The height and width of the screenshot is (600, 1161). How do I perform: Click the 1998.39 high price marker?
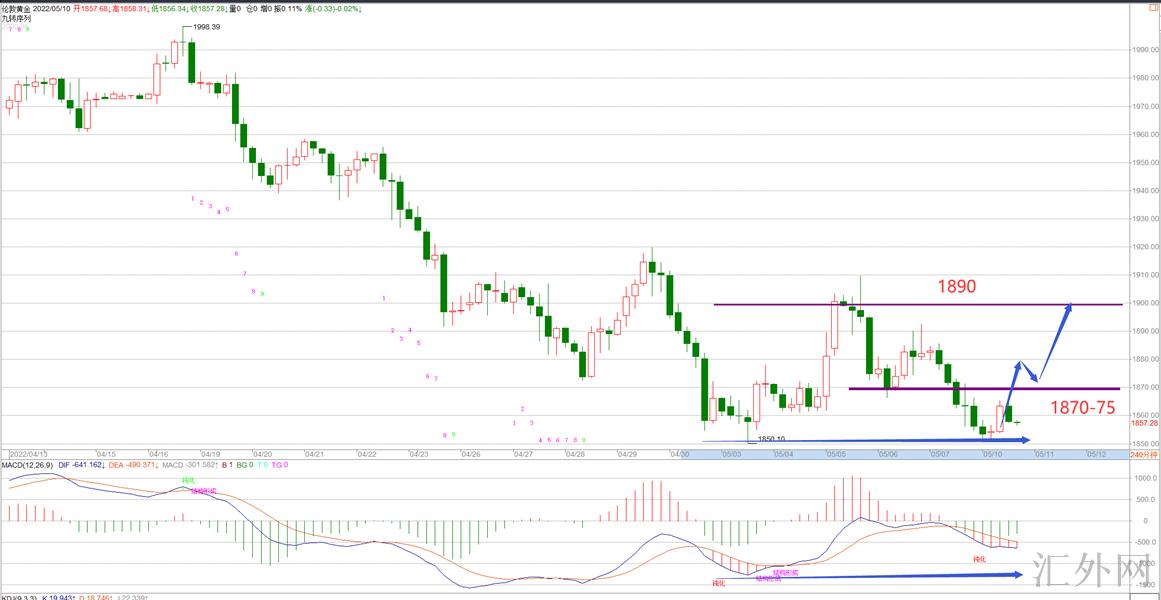pyautogui.click(x=206, y=28)
